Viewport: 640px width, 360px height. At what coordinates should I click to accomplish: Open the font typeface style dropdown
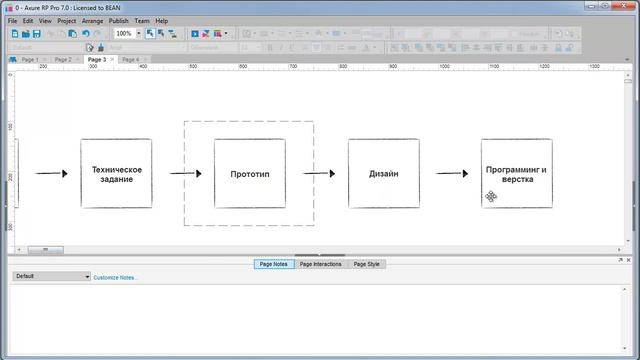pos(213,48)
